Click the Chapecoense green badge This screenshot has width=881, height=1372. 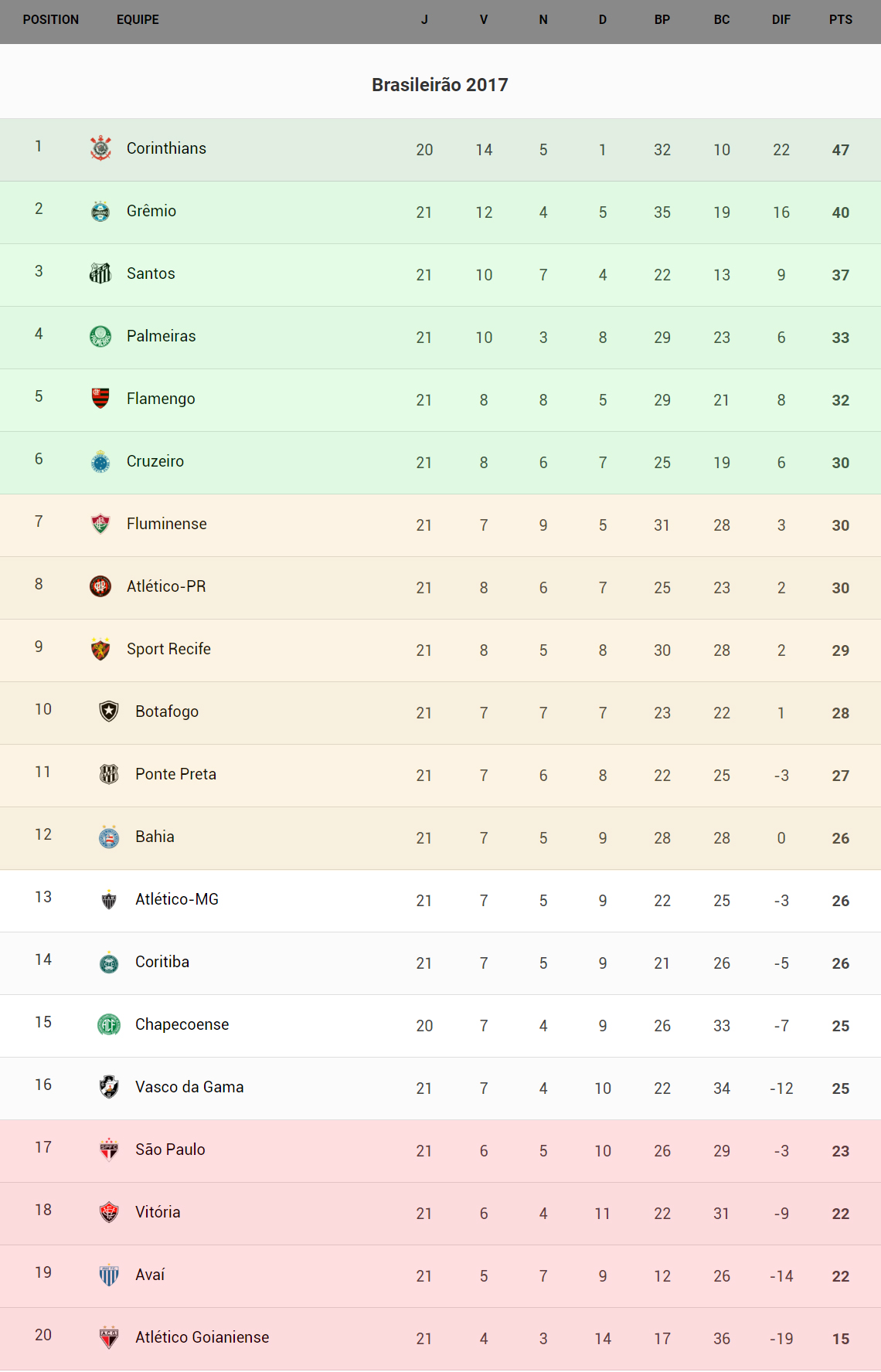[109, 1024]
